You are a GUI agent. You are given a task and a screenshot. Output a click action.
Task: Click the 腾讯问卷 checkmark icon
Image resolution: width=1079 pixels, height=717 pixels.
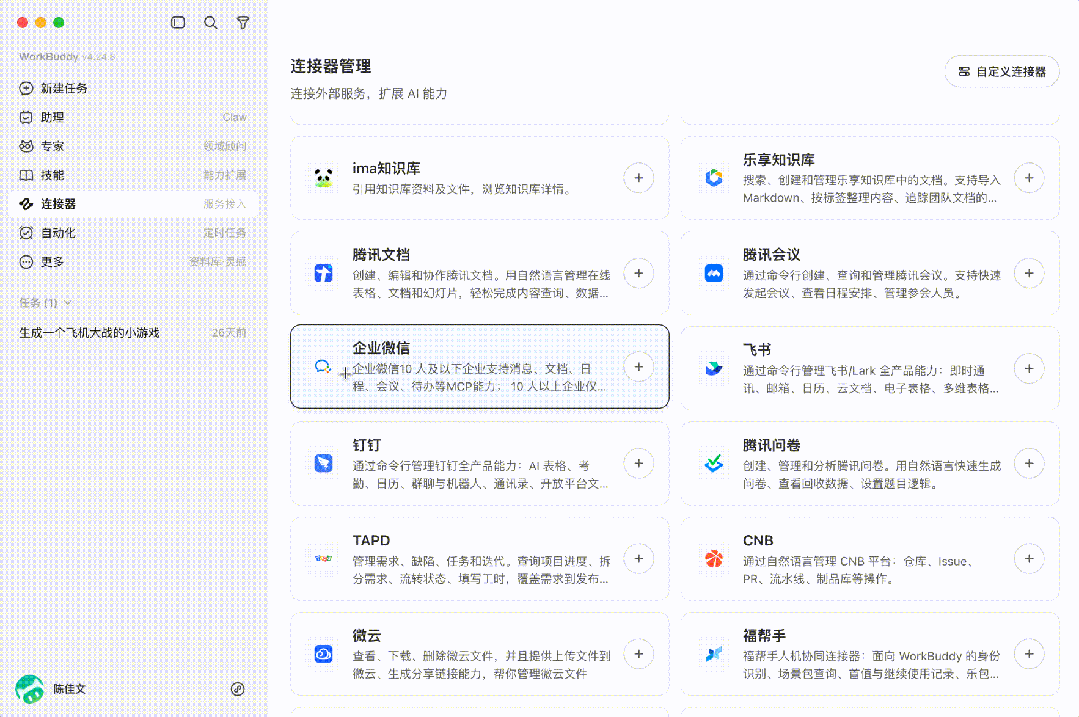(x=714, y=463)
